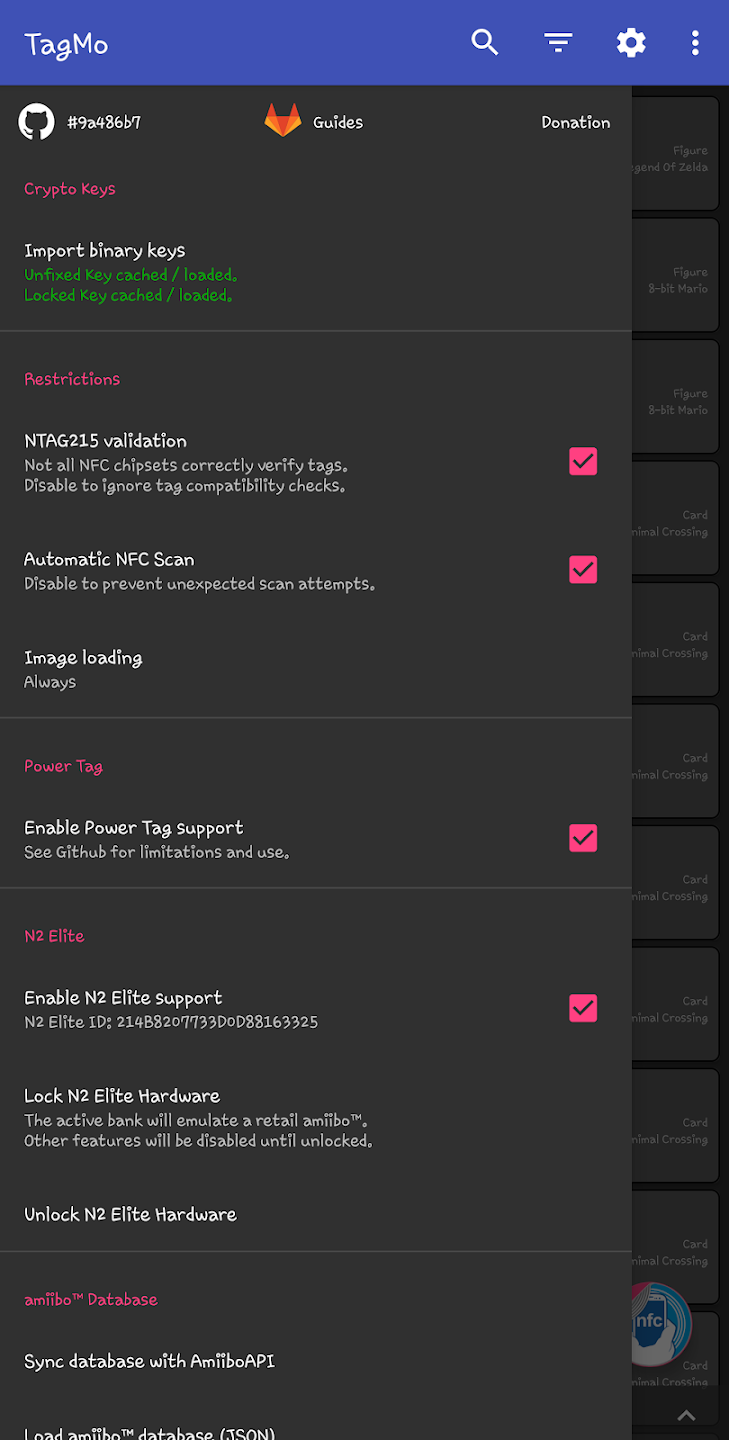Select Import binary keys
Viewport: 729px width, 1440px height.
[105, 251]
